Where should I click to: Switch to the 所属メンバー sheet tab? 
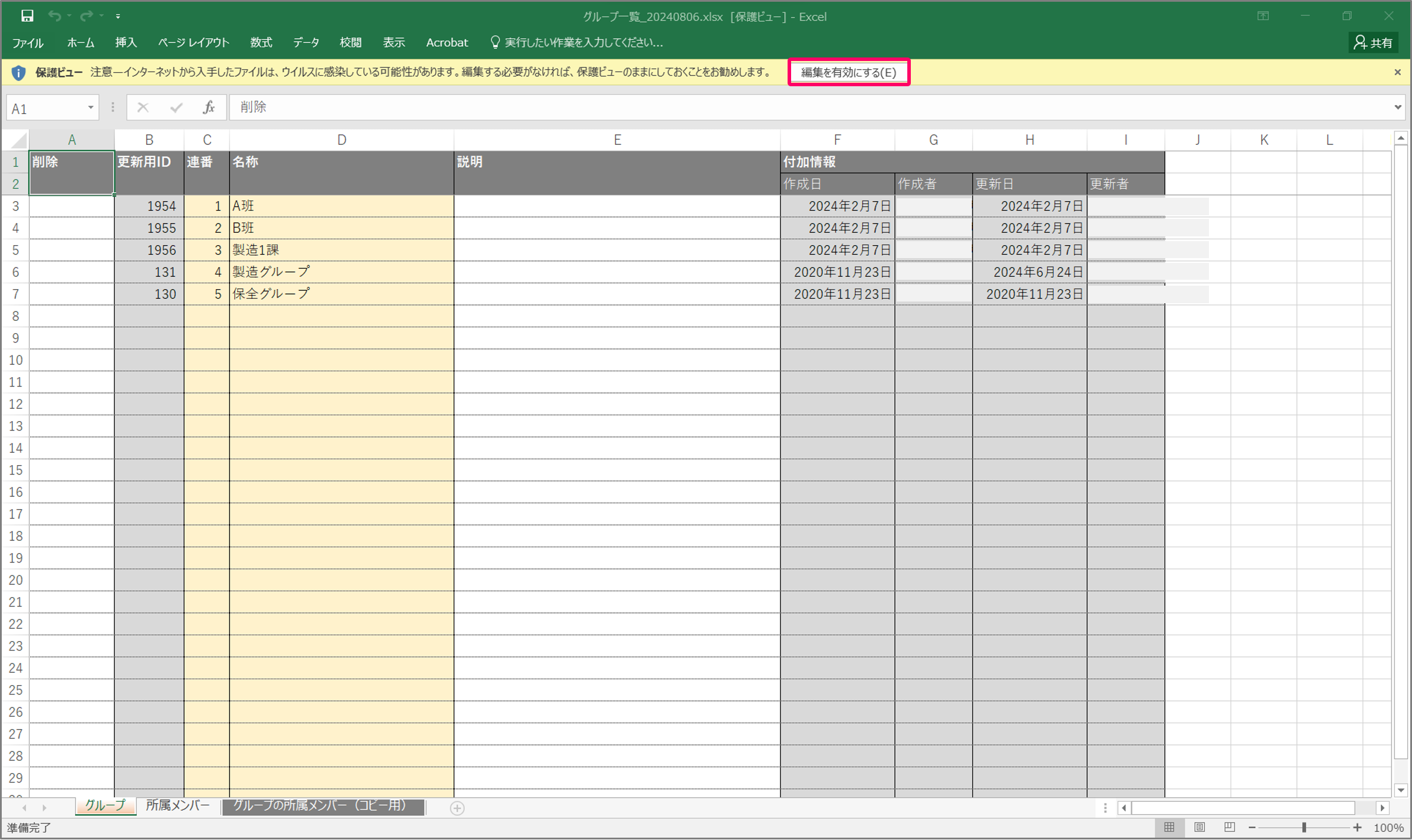(x=177, y=805)
